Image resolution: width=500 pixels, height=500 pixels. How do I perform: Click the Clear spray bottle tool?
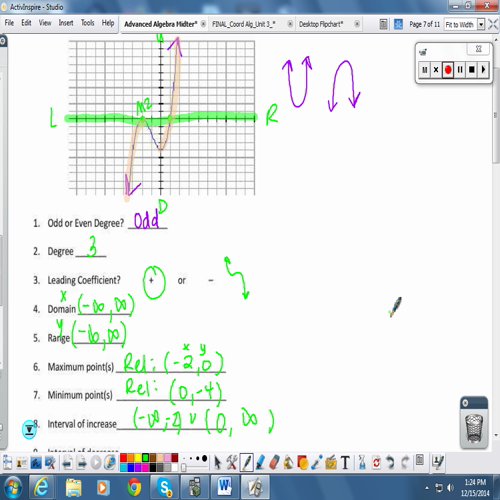tap(362, 463)
